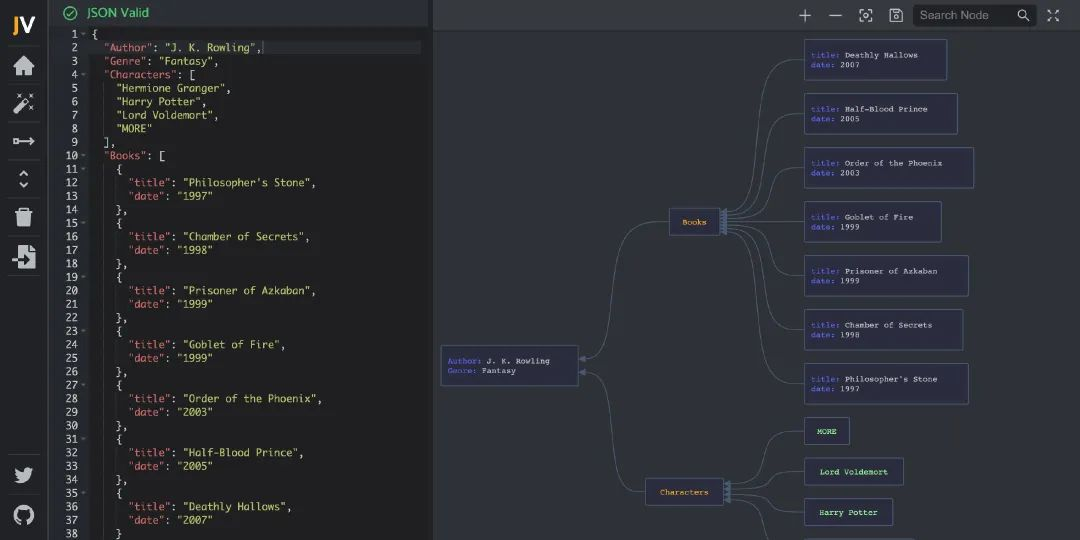Click "1997" date in the editor
Viewport: 1080px width, 540px height.
click(x=195, y=196)
